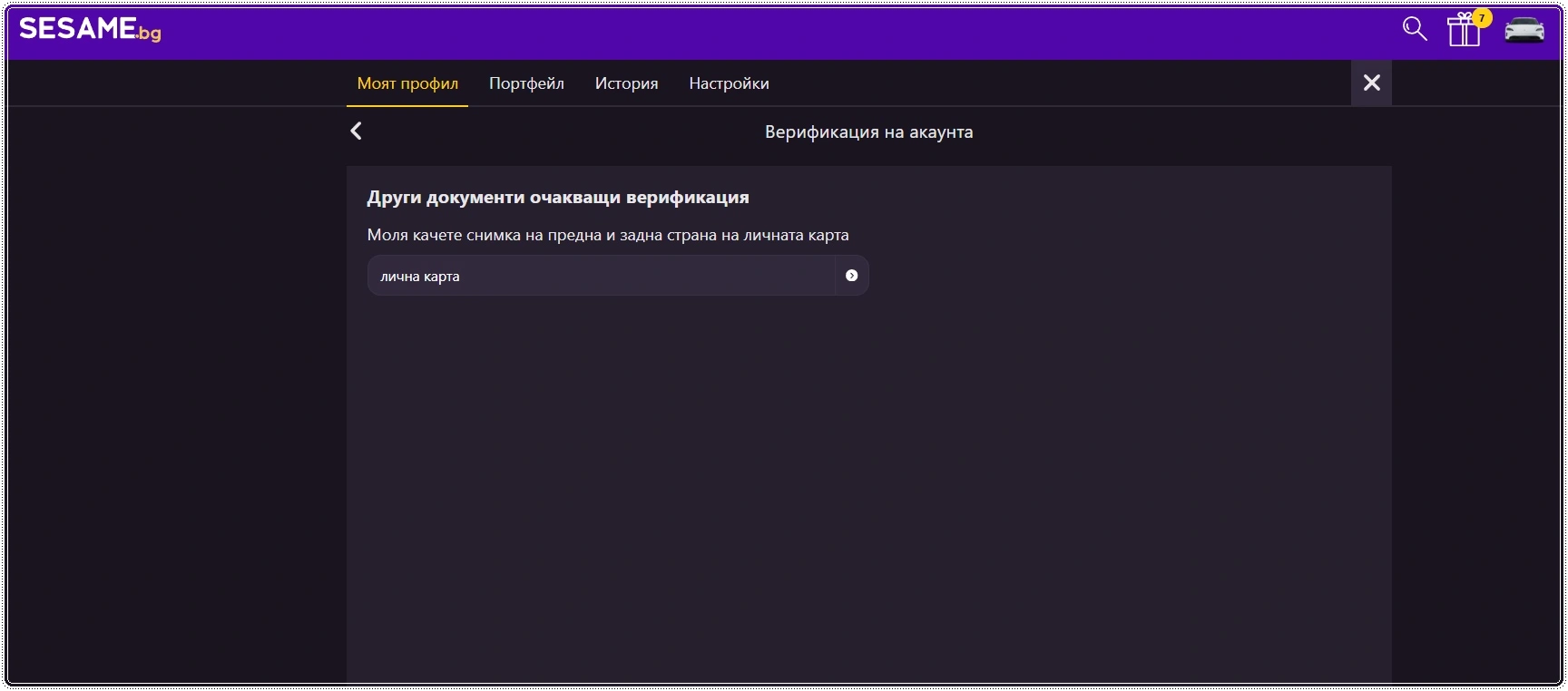Select the car icon in header

pos(1524,30)
